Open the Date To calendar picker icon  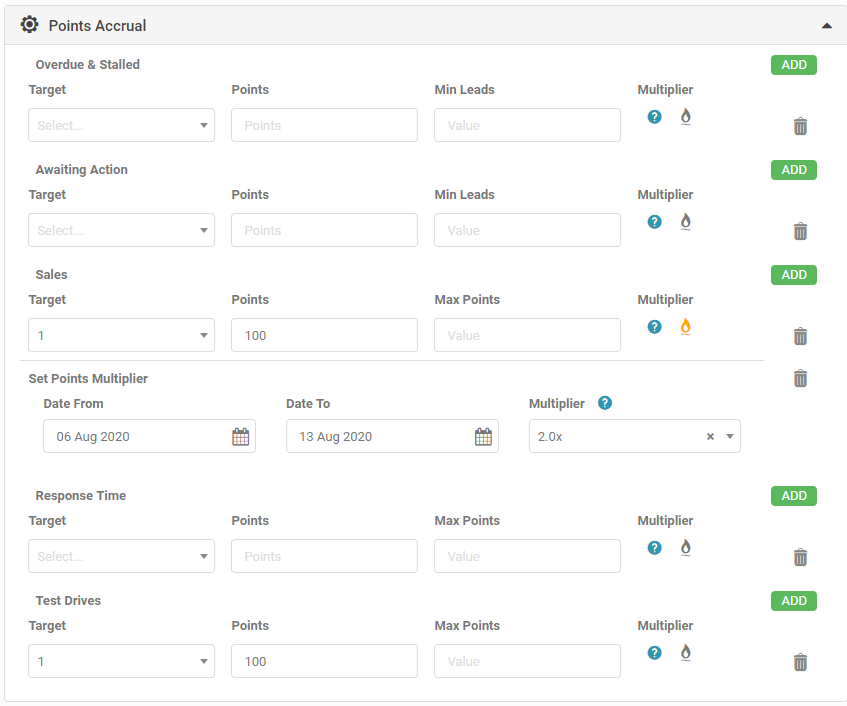[x=483, y=437]
